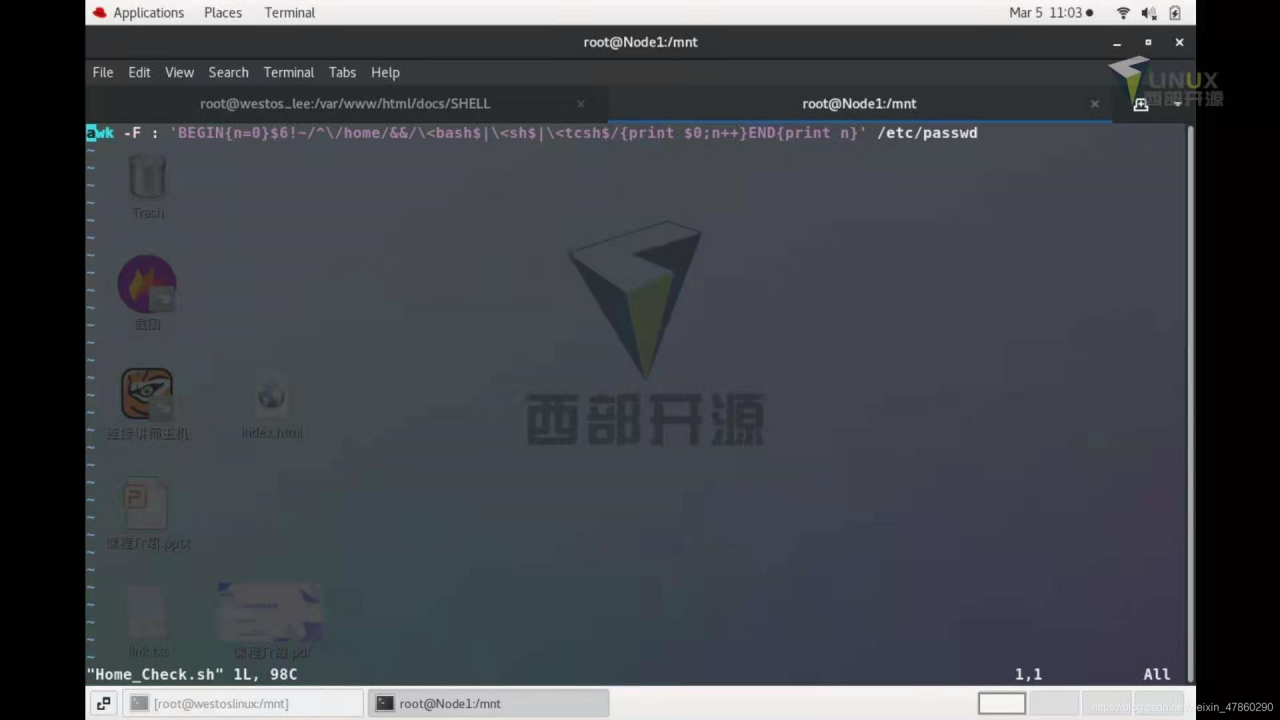Switch to root@Node1:/mnt tab
The width and height of the screenshot is (1280, 720).
tap(859, 103)
